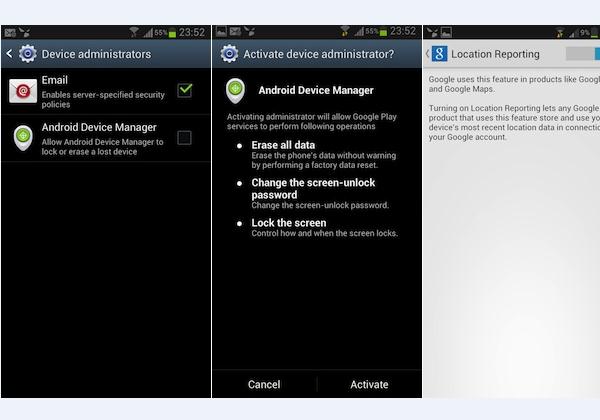Go back from Device administrators screen
The image size is (600, 420).
10,54
